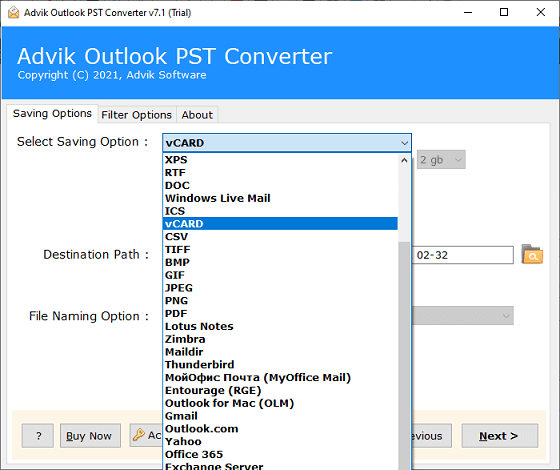
Task: Open the About tab
Action: [x=197, y=115]
